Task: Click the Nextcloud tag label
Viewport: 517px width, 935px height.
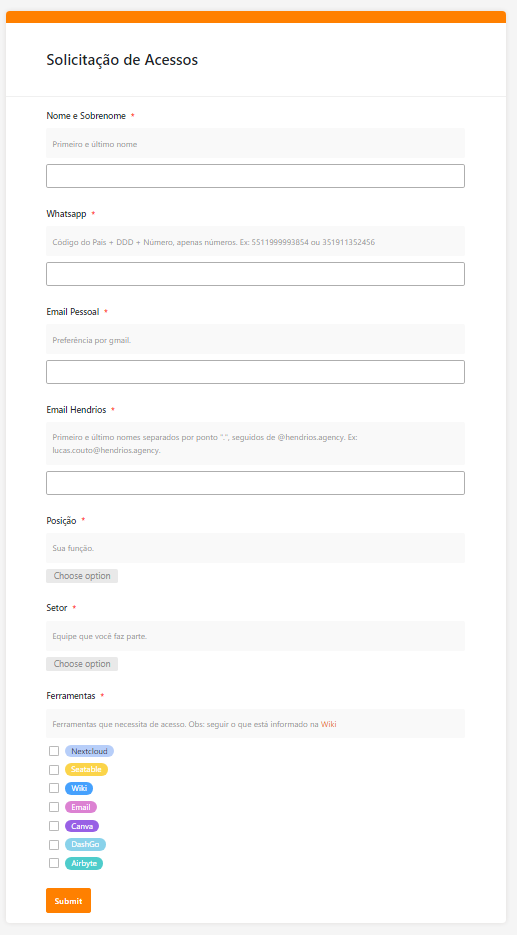Action: tap(89, 751)
